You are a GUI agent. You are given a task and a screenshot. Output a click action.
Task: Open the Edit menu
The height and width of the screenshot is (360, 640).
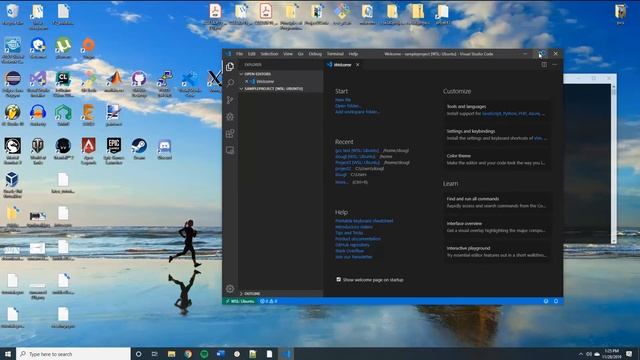pos(252,54)
